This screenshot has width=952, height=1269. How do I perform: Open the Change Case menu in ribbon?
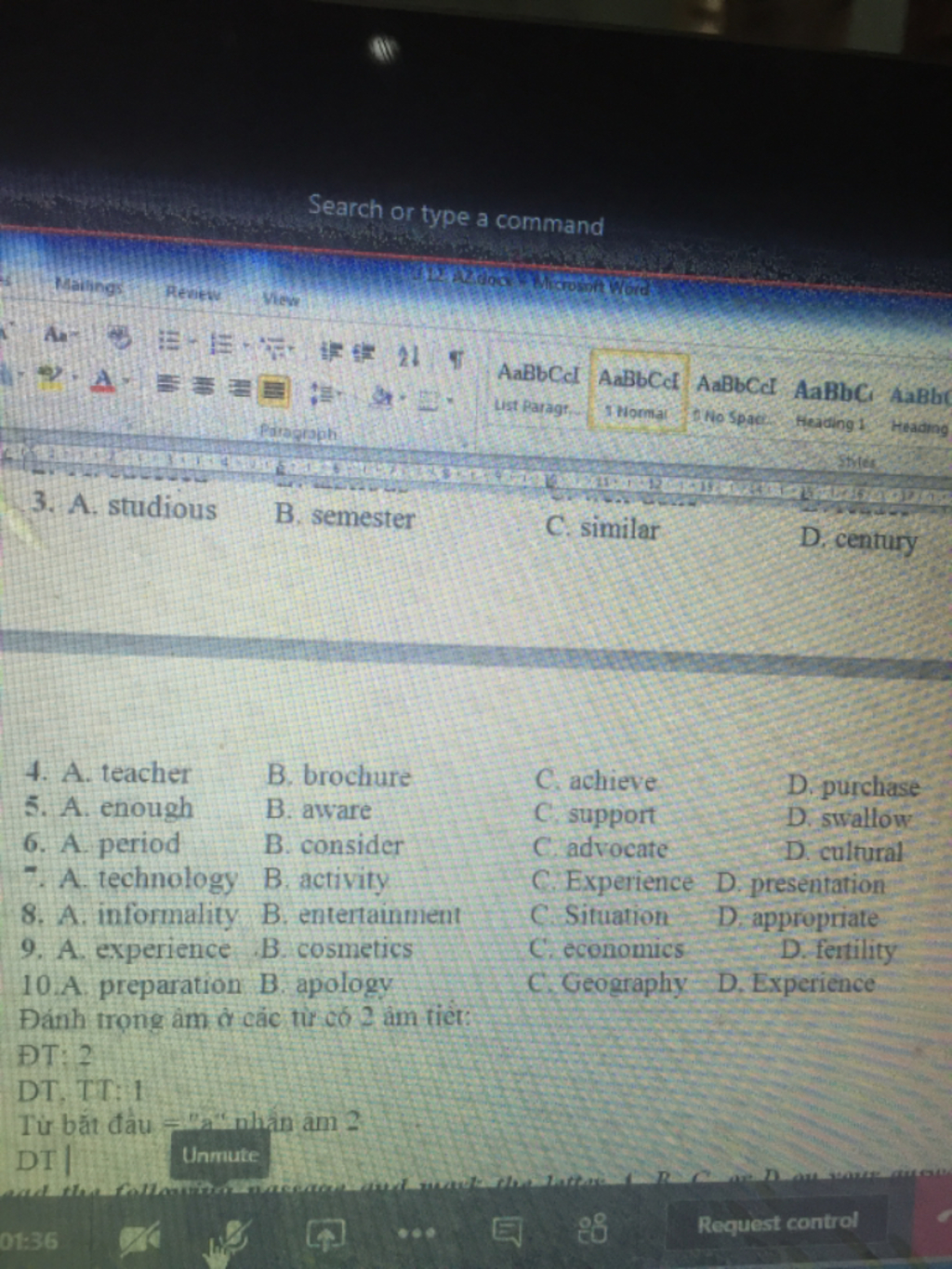pyautogui.click(x=61, y=333)
